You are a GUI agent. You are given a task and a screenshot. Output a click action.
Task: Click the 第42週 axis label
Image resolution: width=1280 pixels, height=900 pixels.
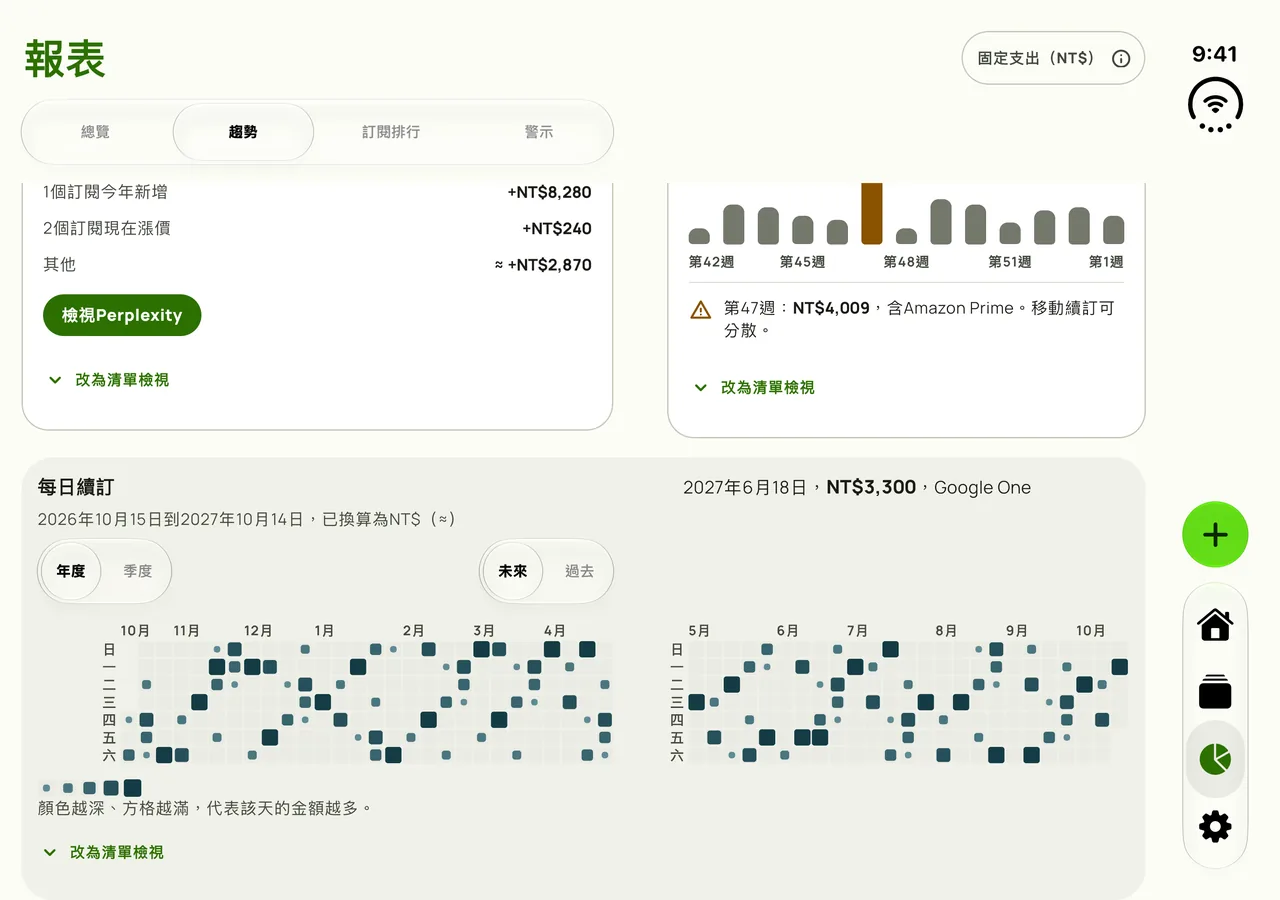(711, 262)
